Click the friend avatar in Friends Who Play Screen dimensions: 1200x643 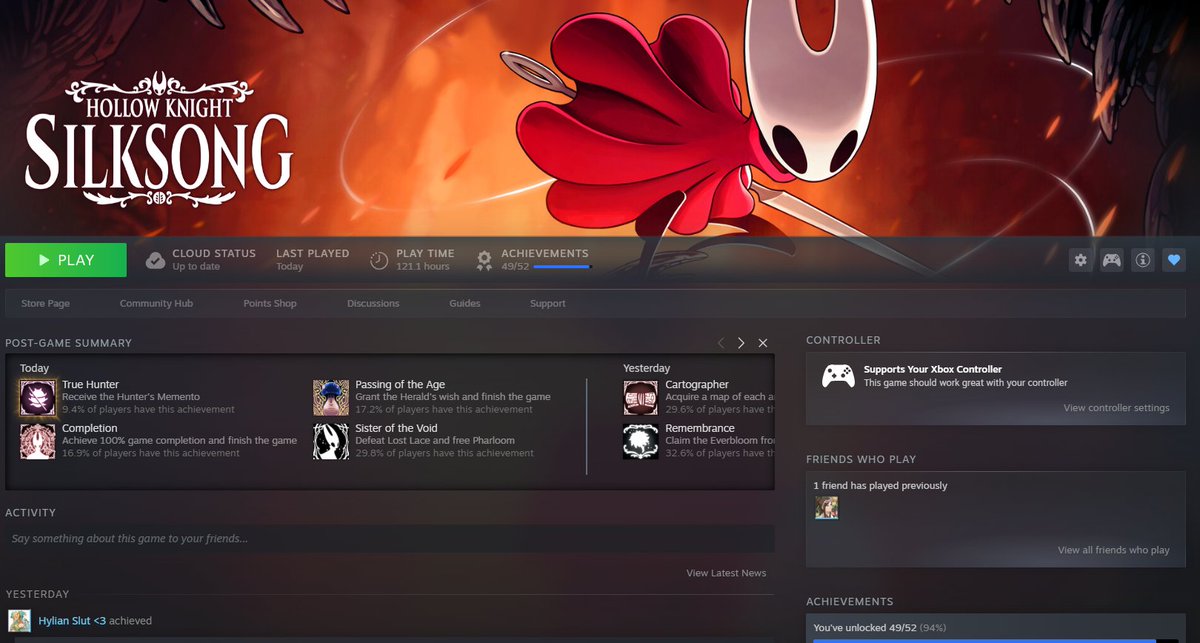tap(826, 508)
